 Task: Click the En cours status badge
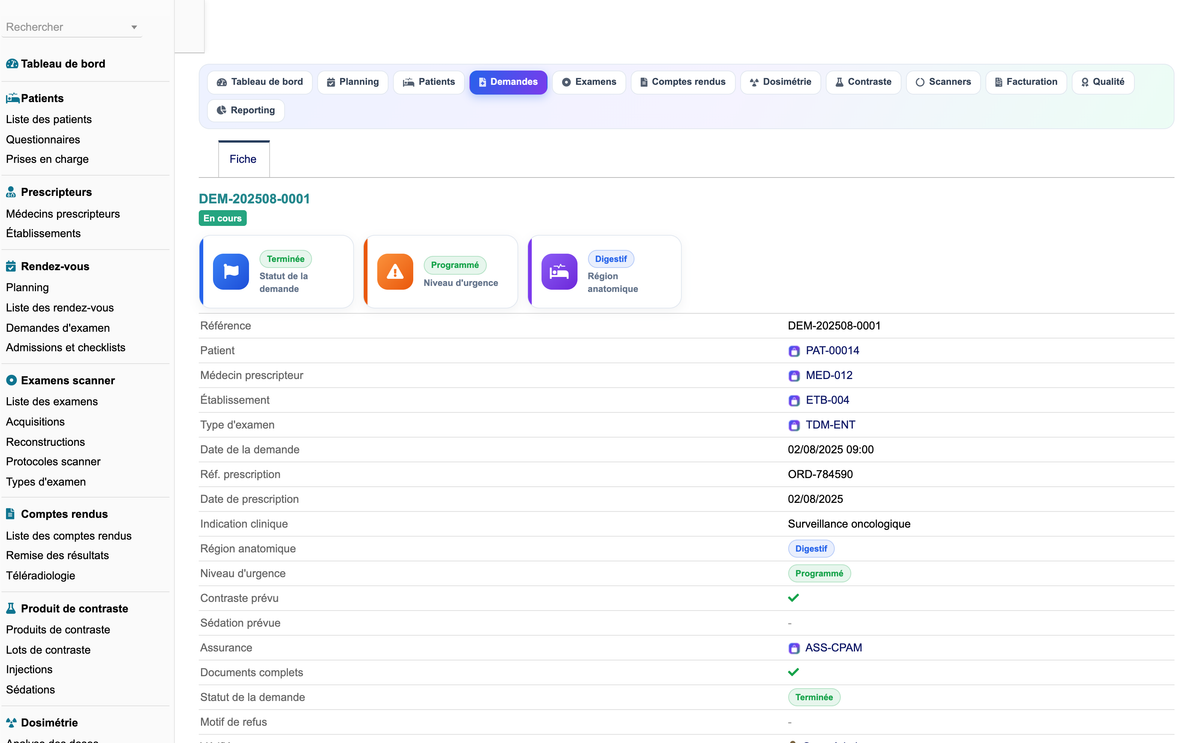click(223, 218)
